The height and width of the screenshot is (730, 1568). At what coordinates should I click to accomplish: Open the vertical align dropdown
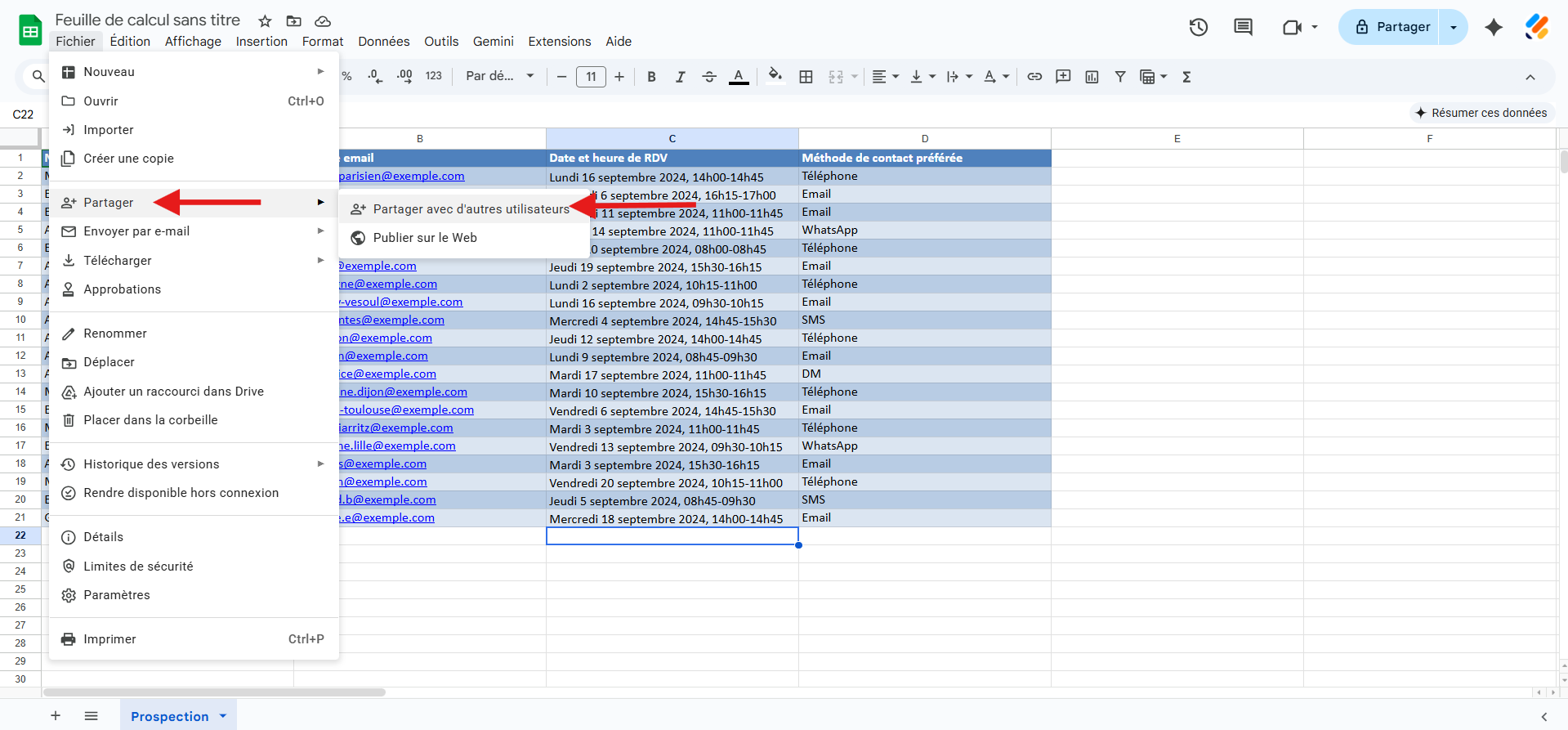point(922,77)
